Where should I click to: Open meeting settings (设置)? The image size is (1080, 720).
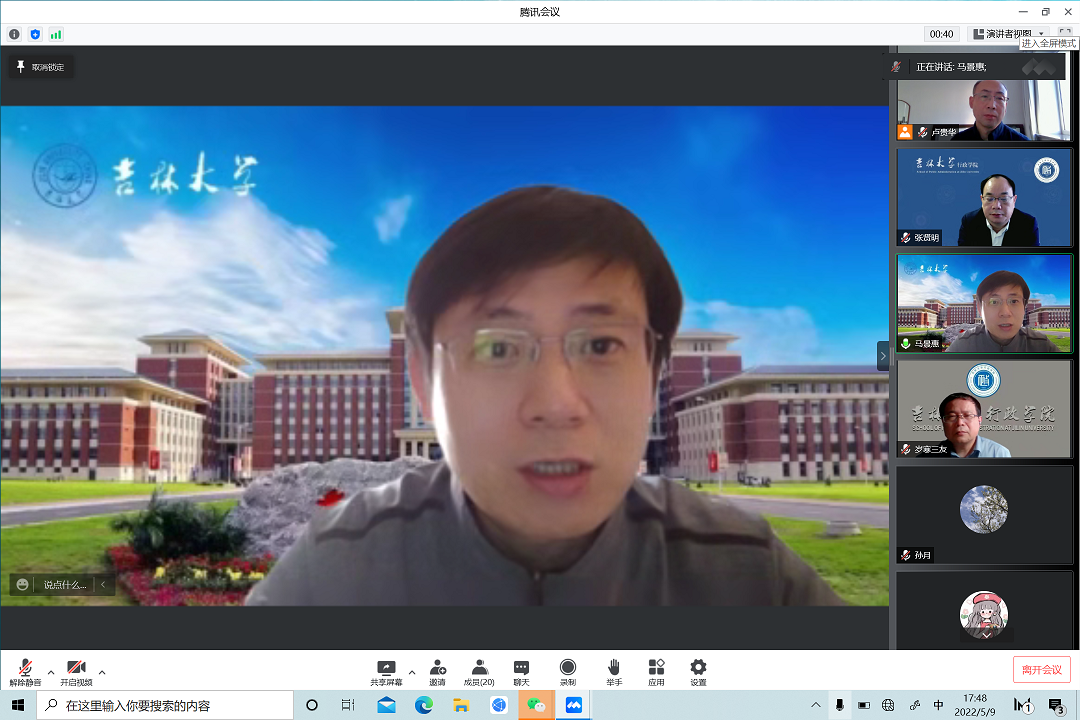698,671
